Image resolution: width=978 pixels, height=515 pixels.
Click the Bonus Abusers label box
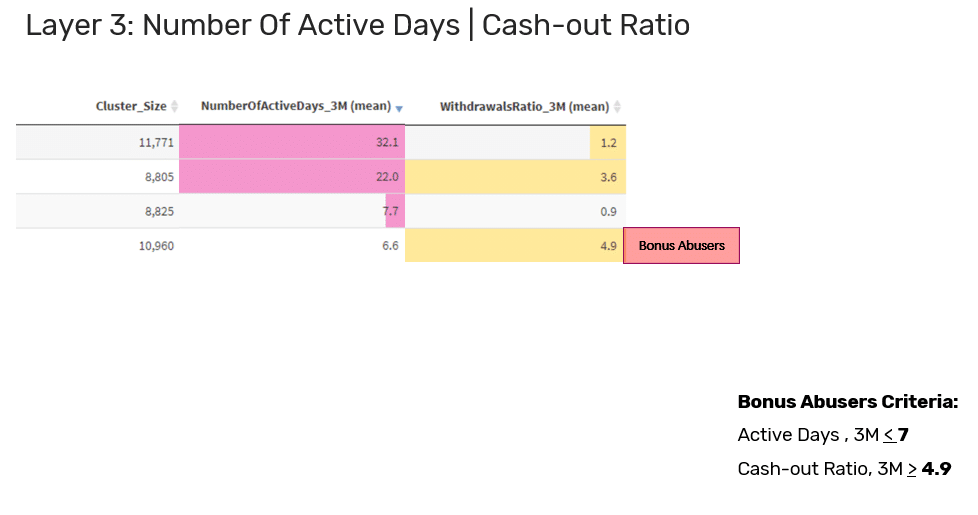coord(681,246)
